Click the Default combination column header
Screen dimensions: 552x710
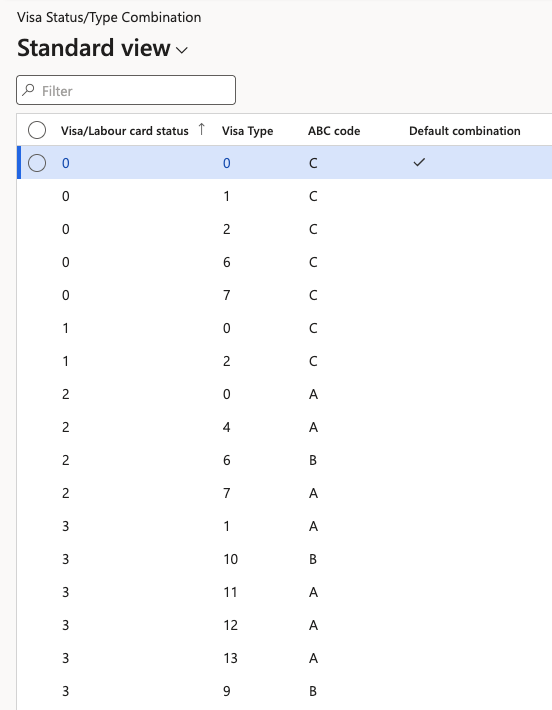[465, 131]
